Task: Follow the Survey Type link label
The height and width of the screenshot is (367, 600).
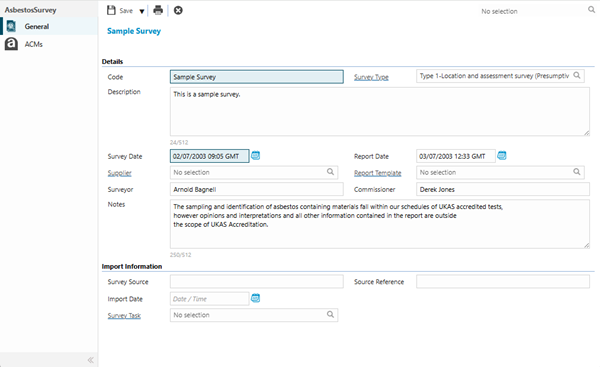Action: (371, 77)
